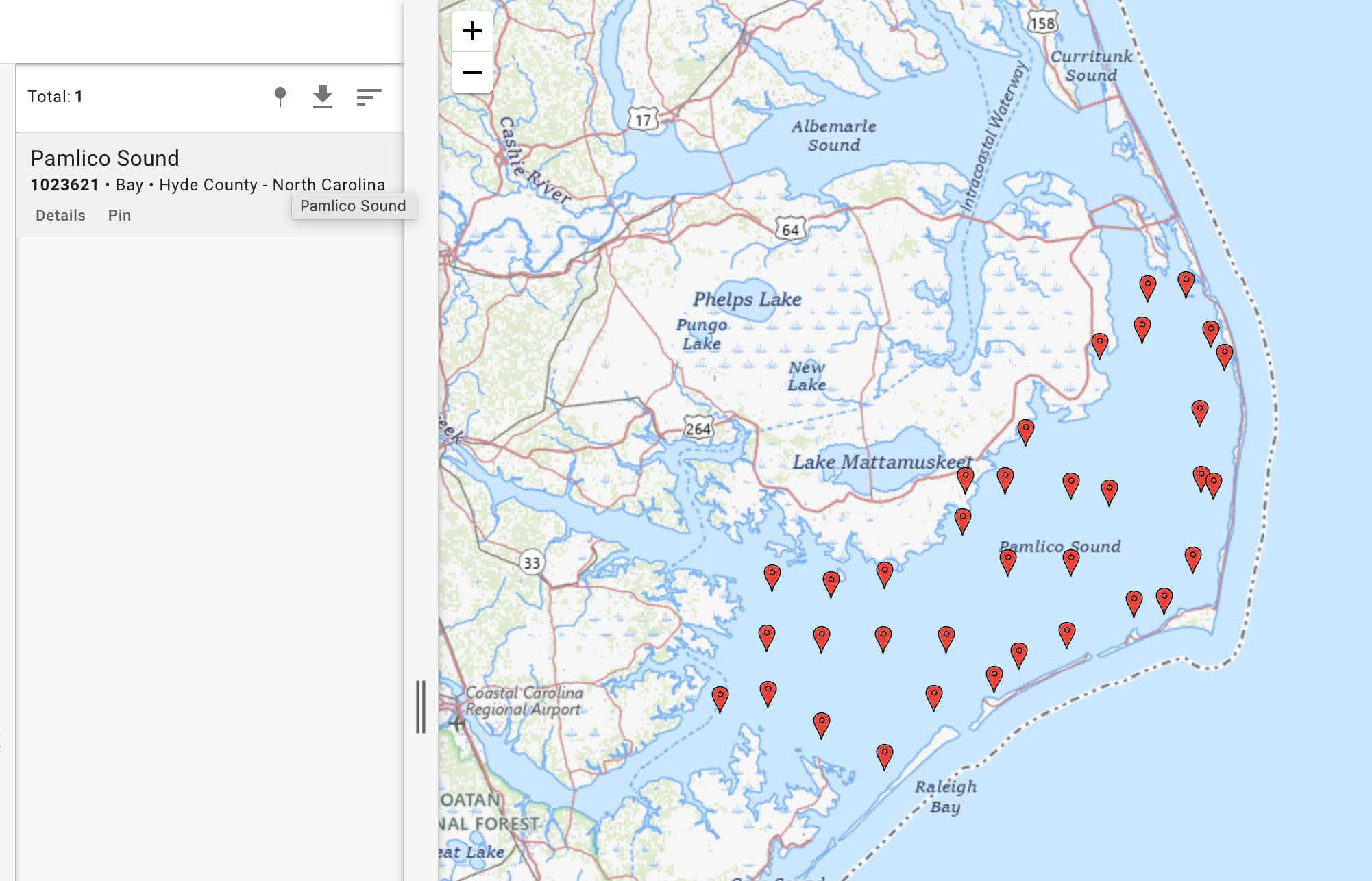Click the Currituck Sound map label
This screenshot has width=1372, height=881.
1091,66
